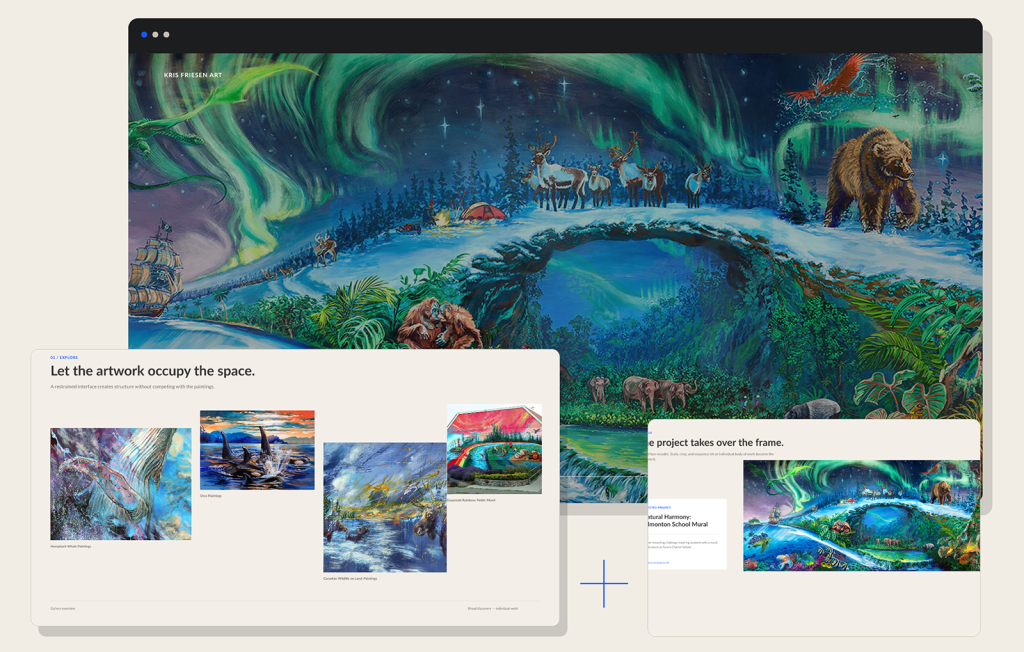Open the blue link in the project card

pos(659,562)
